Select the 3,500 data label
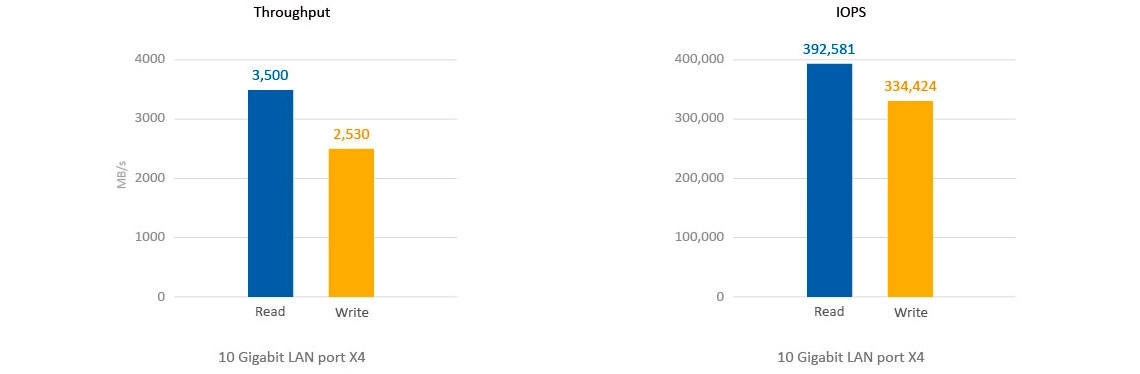 270,75
